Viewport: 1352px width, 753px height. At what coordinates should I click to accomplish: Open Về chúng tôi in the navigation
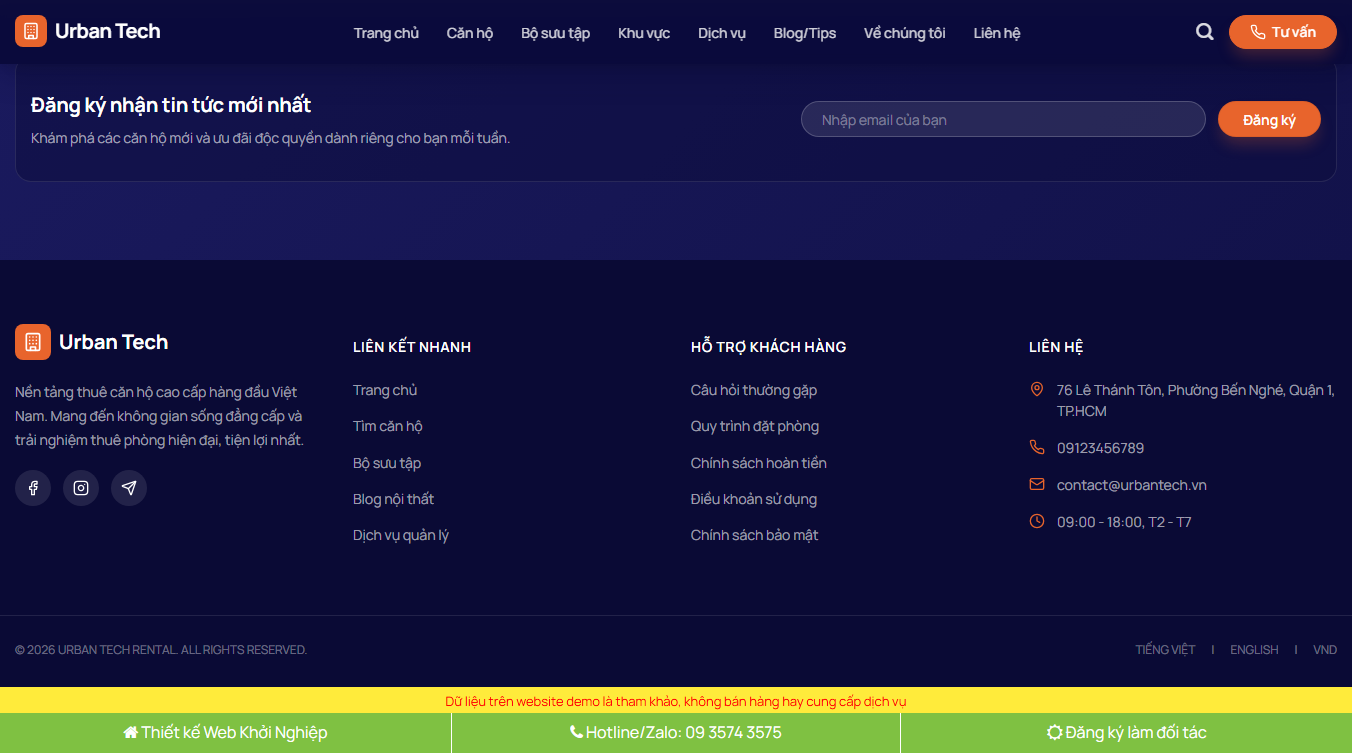click(905, 33)
